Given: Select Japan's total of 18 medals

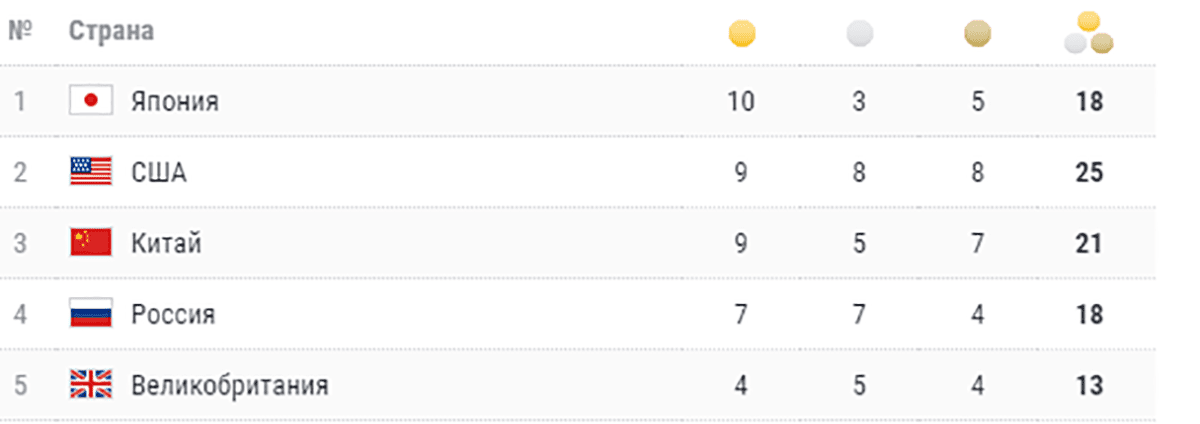Looking at the screenshot, I should tap(1090, 101).
